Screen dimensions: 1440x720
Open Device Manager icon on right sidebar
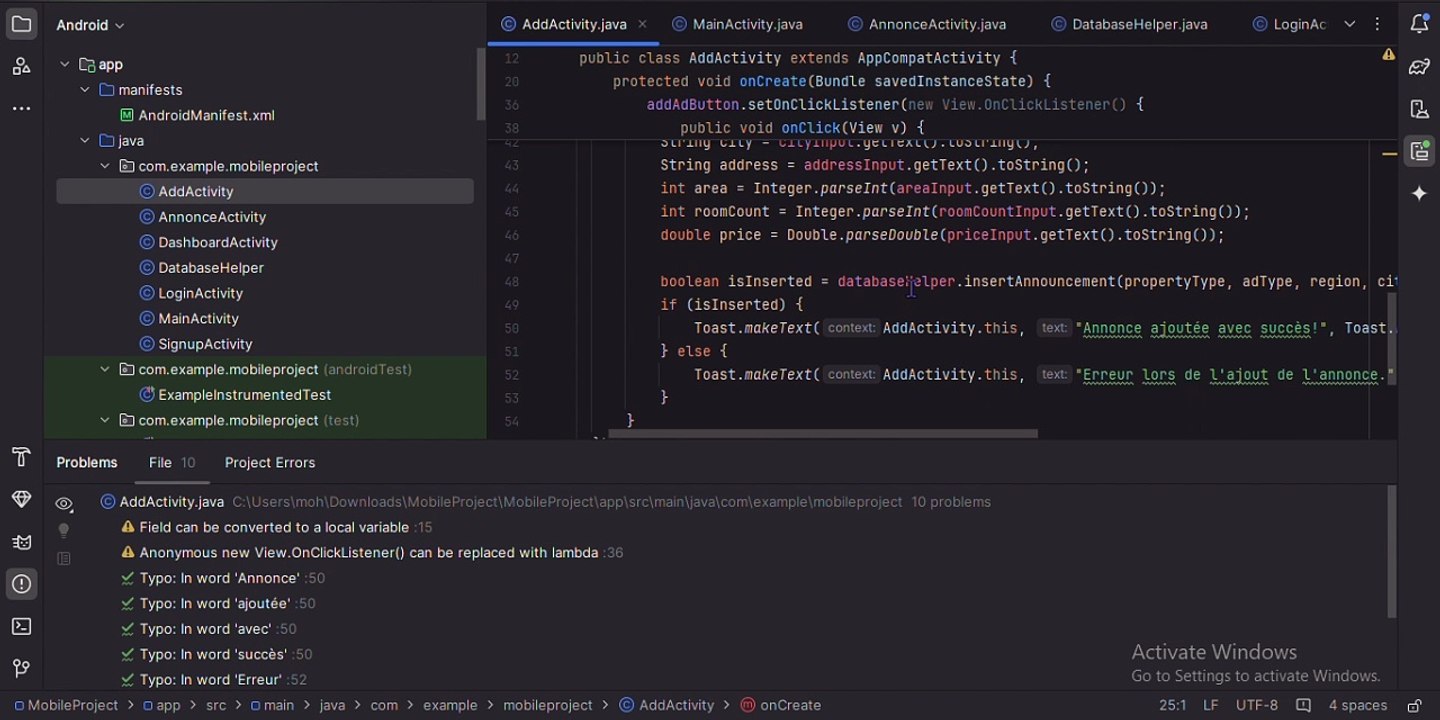pyautogui.click(x=1419, y=108)
